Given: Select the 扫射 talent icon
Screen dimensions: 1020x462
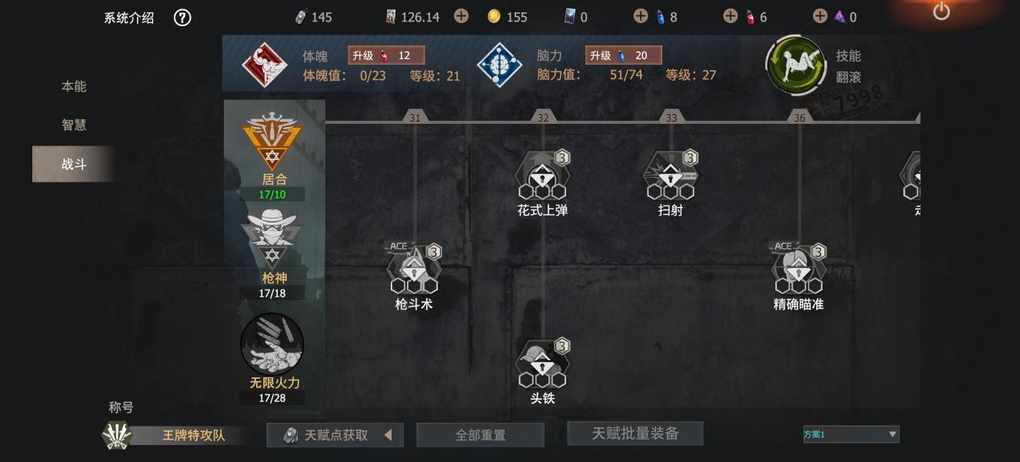Looking at the screenshot, I should 671,175.
